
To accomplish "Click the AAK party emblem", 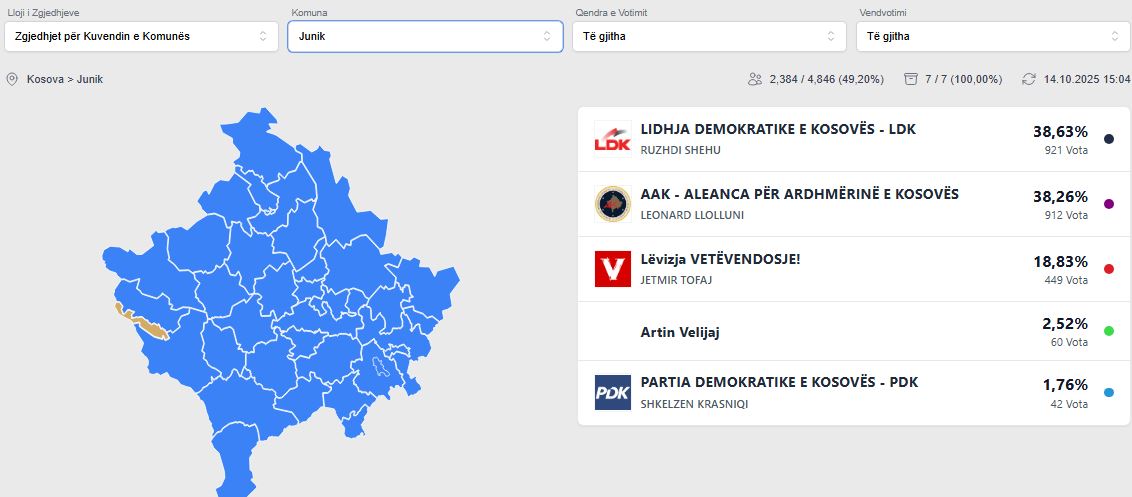I will pos(612,204).
